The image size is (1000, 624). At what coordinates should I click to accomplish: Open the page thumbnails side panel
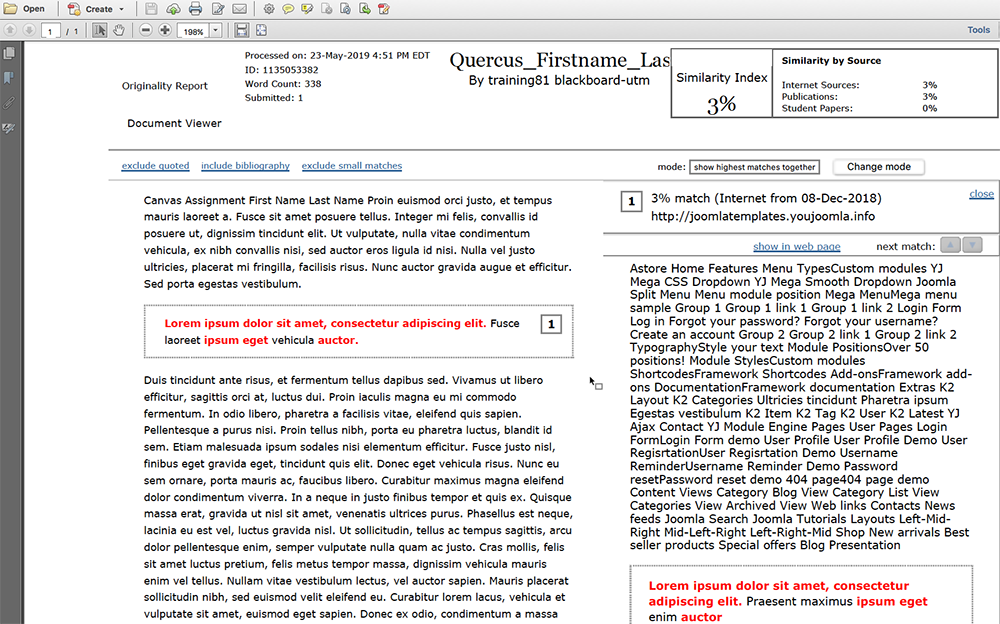pos(10,53)
